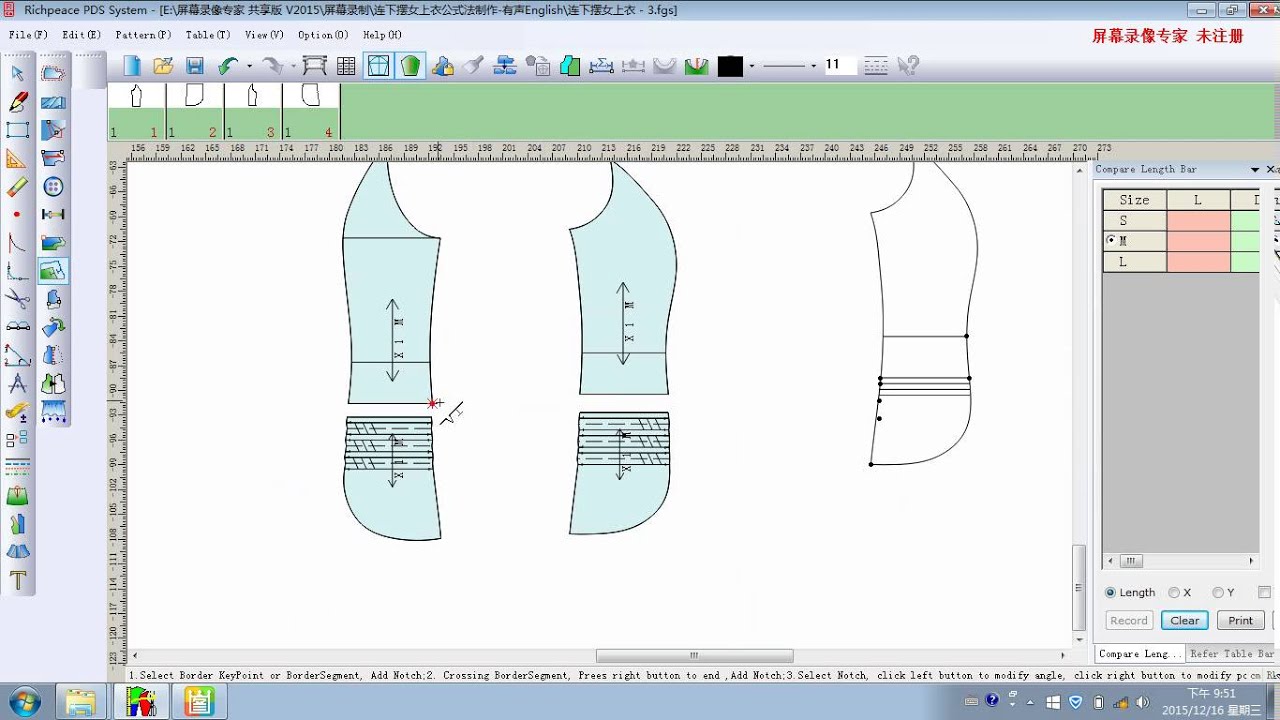
Task: Open File Explorer from the taskbar
Action: 81,702
